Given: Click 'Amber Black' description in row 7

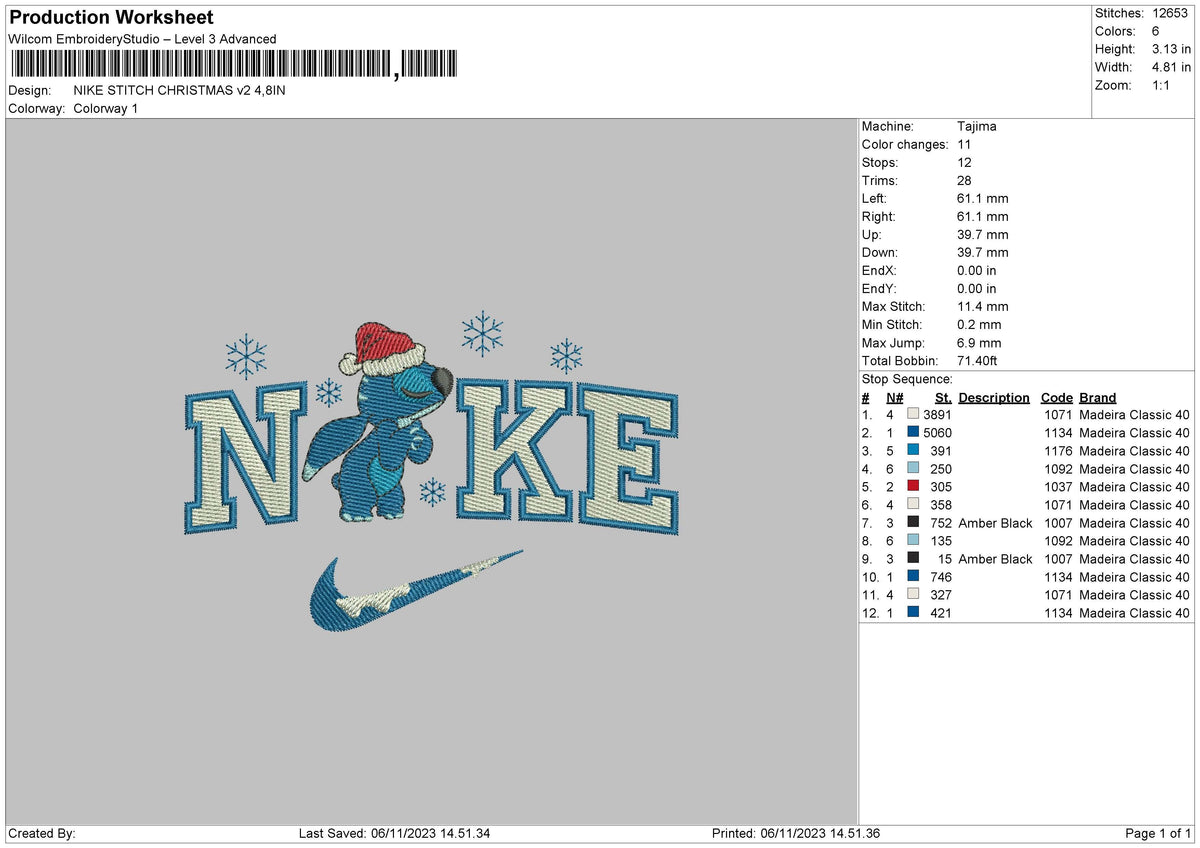Looking at the screenshot, I should click(x=995, y=522).
